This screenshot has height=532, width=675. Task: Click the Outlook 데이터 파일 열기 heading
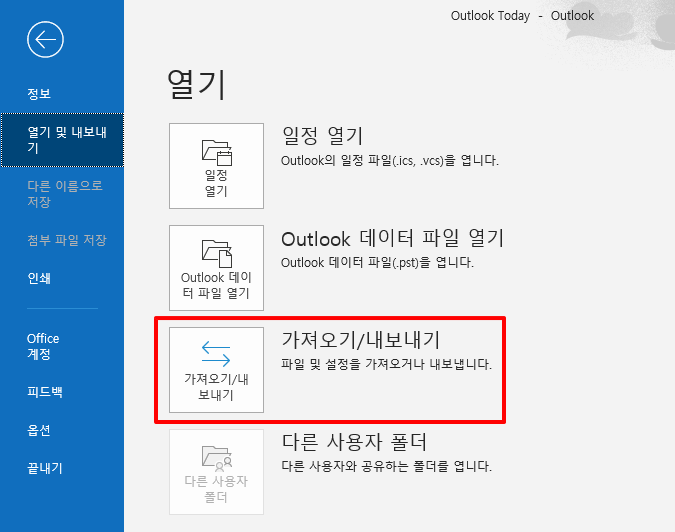click(392, 238)
